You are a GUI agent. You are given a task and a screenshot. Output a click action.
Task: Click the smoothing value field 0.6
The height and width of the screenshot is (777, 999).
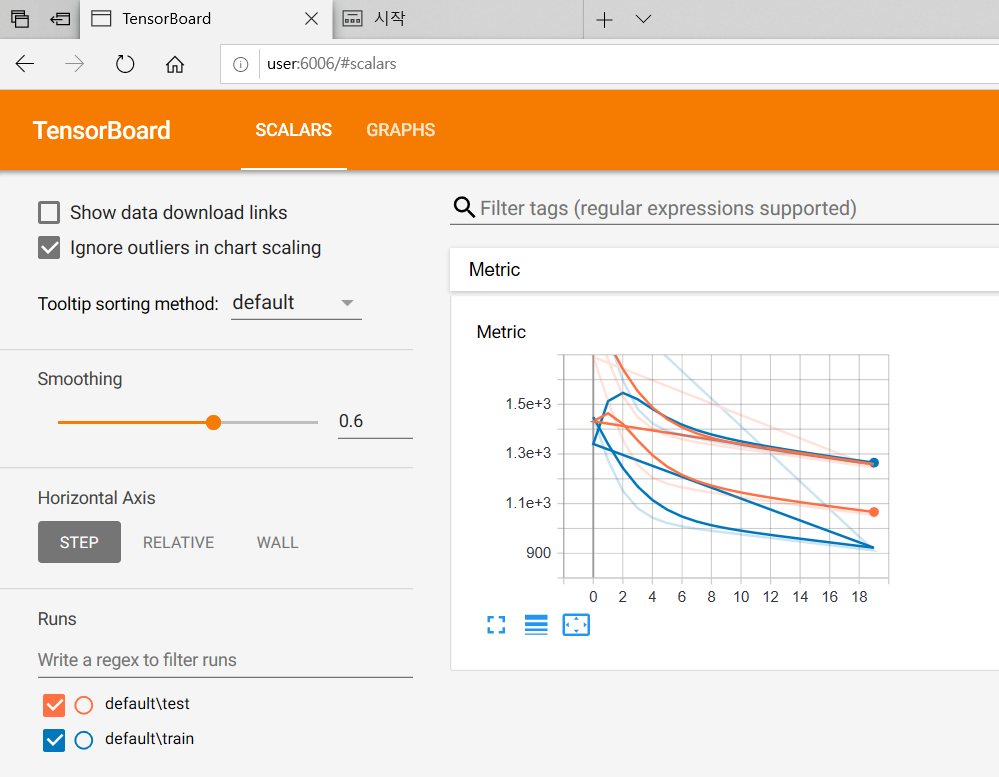coord(375,421)
